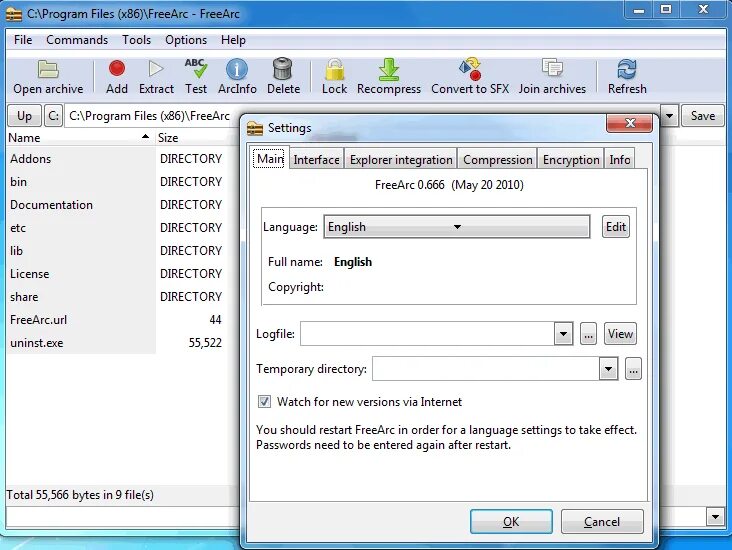The height and width of the screenshot is (550, 732).
Task: Open the Language dropdown
Action: (457, 227)
